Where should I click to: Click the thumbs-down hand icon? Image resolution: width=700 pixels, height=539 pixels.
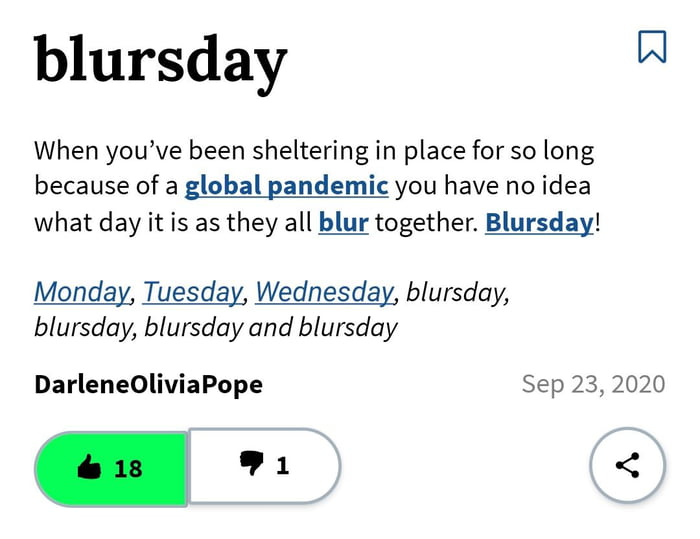pyautogui.click(x=250, y=464)
